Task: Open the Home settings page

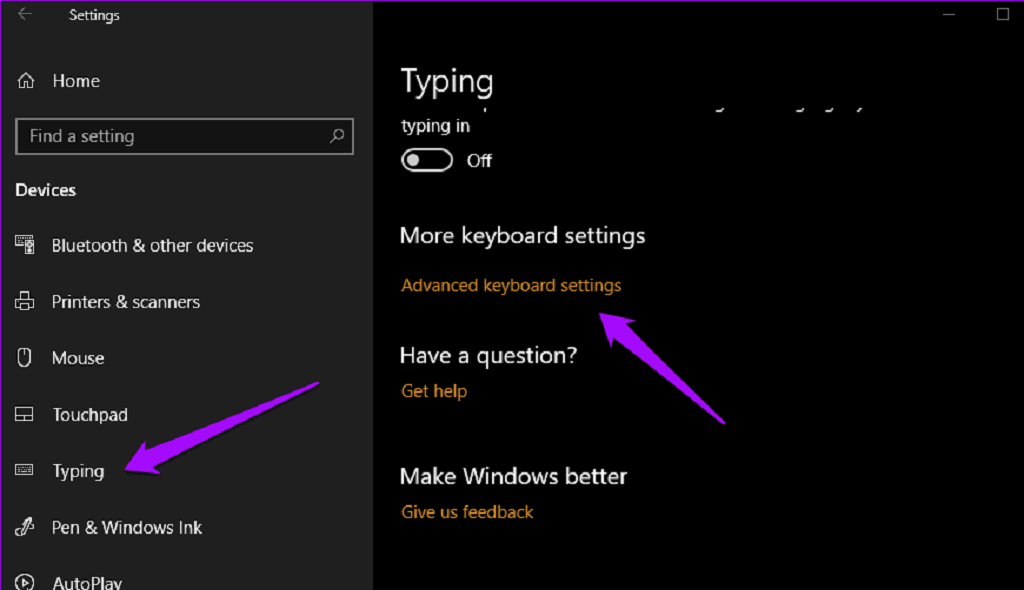Action: 76,81
